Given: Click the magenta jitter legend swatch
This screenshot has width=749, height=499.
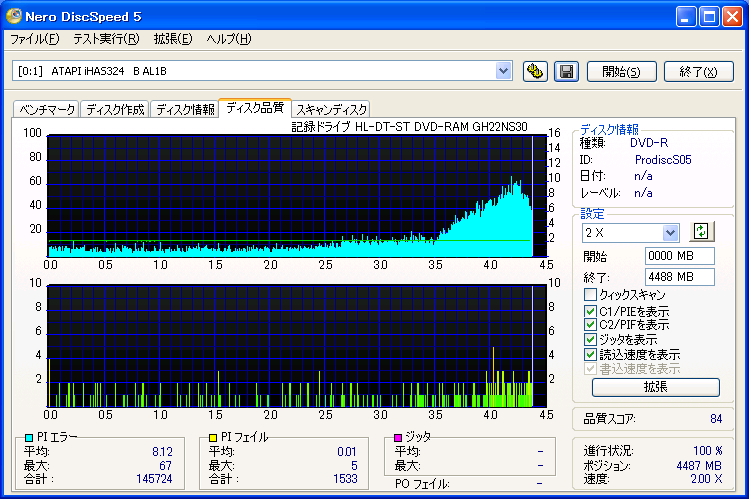Looking at the screenshot, I should tap(397, 437).
